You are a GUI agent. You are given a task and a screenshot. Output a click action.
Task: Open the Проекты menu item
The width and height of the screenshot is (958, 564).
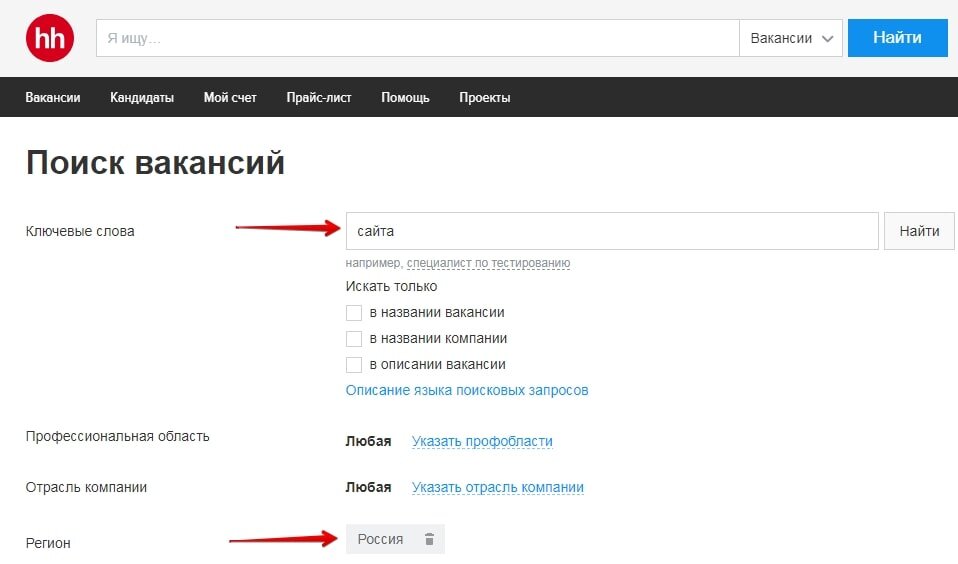coord(484,97)
